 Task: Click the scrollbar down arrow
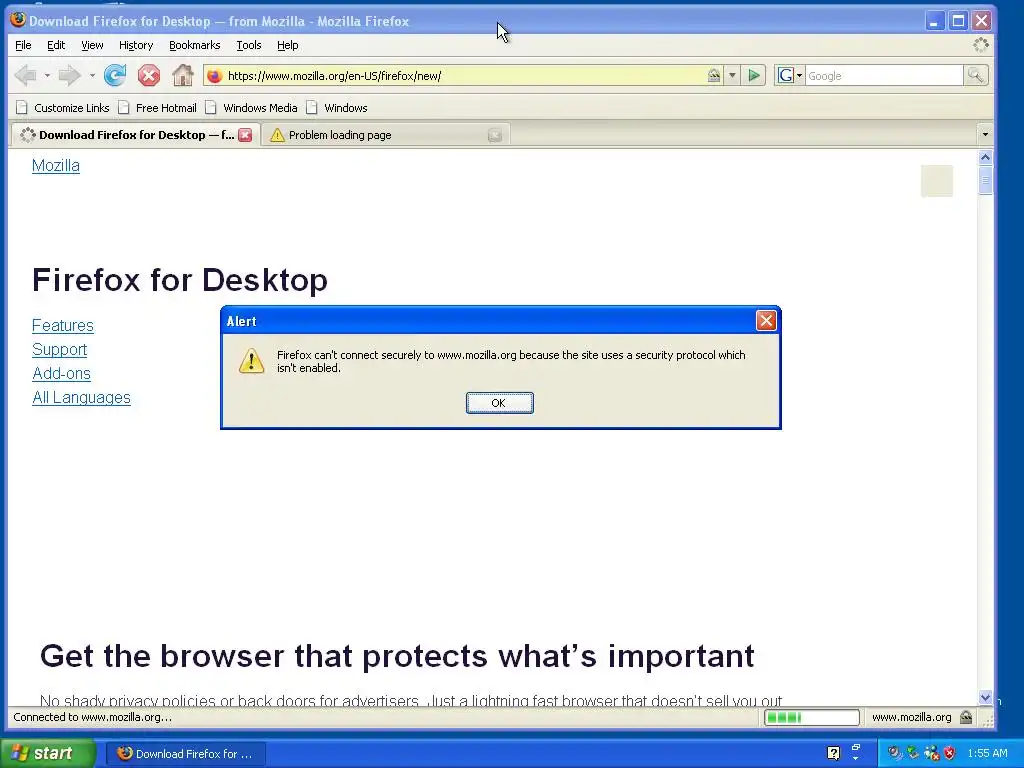[985, 697]
